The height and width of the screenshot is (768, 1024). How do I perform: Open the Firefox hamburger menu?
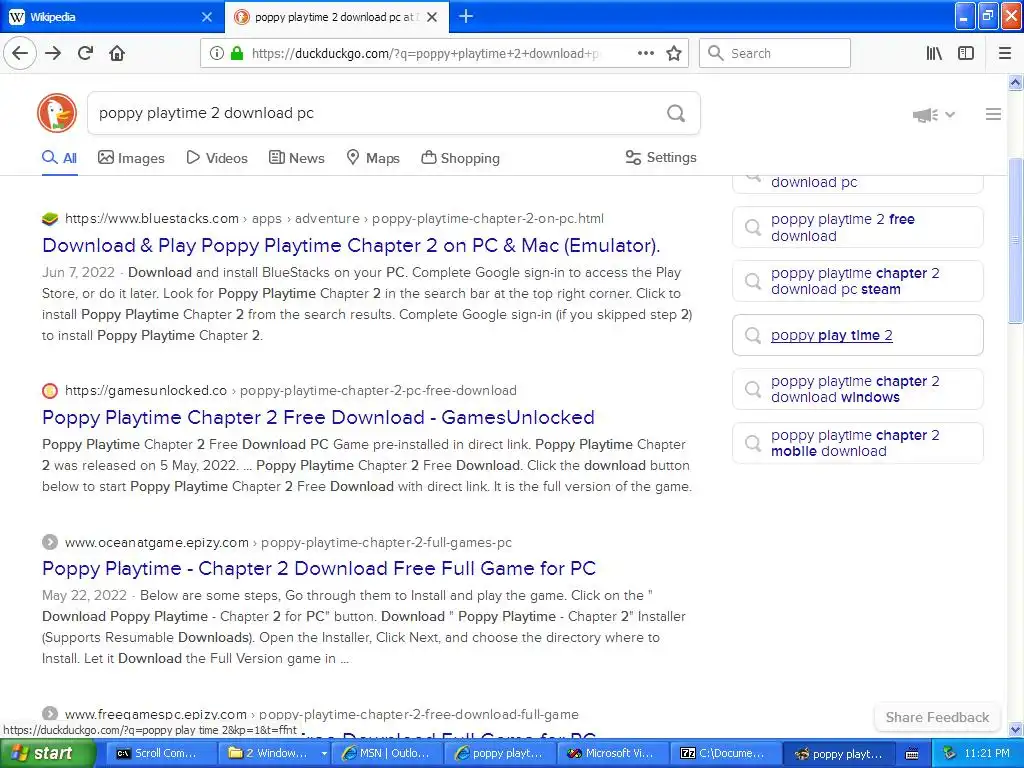1005,54
